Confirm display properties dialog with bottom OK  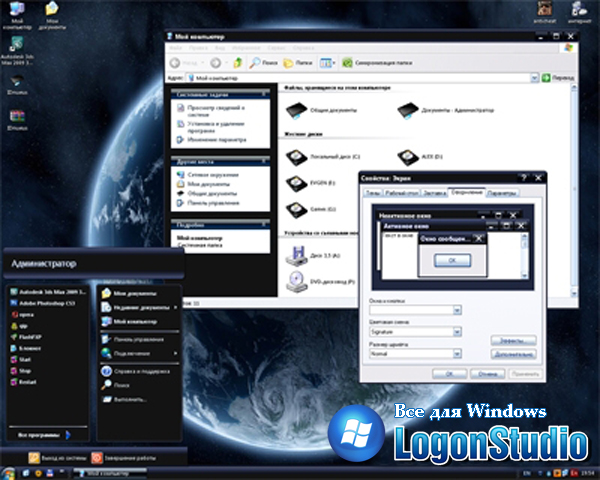coord(449,374)
